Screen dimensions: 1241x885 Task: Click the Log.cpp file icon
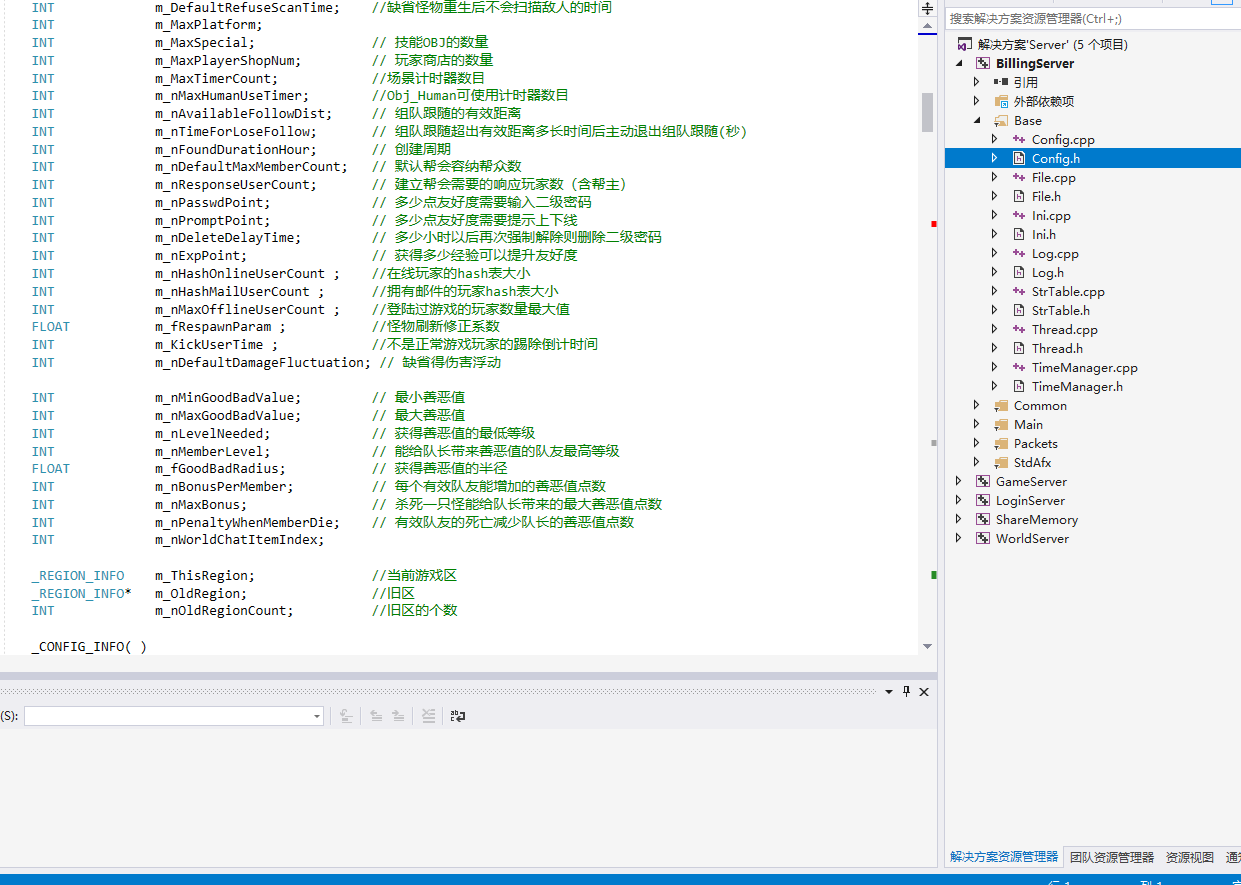[1019, 254]
